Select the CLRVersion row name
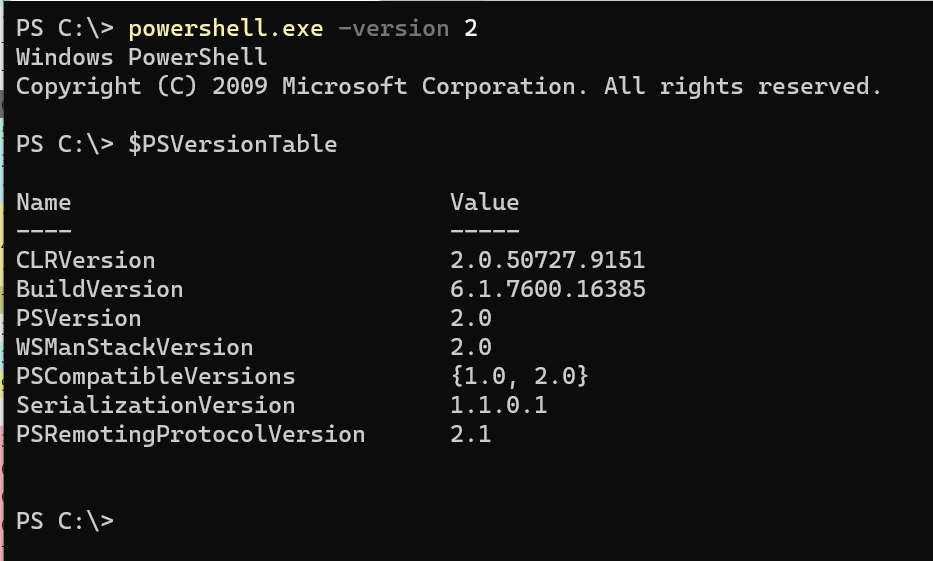933x561 pixels. (x=86, y=261)
